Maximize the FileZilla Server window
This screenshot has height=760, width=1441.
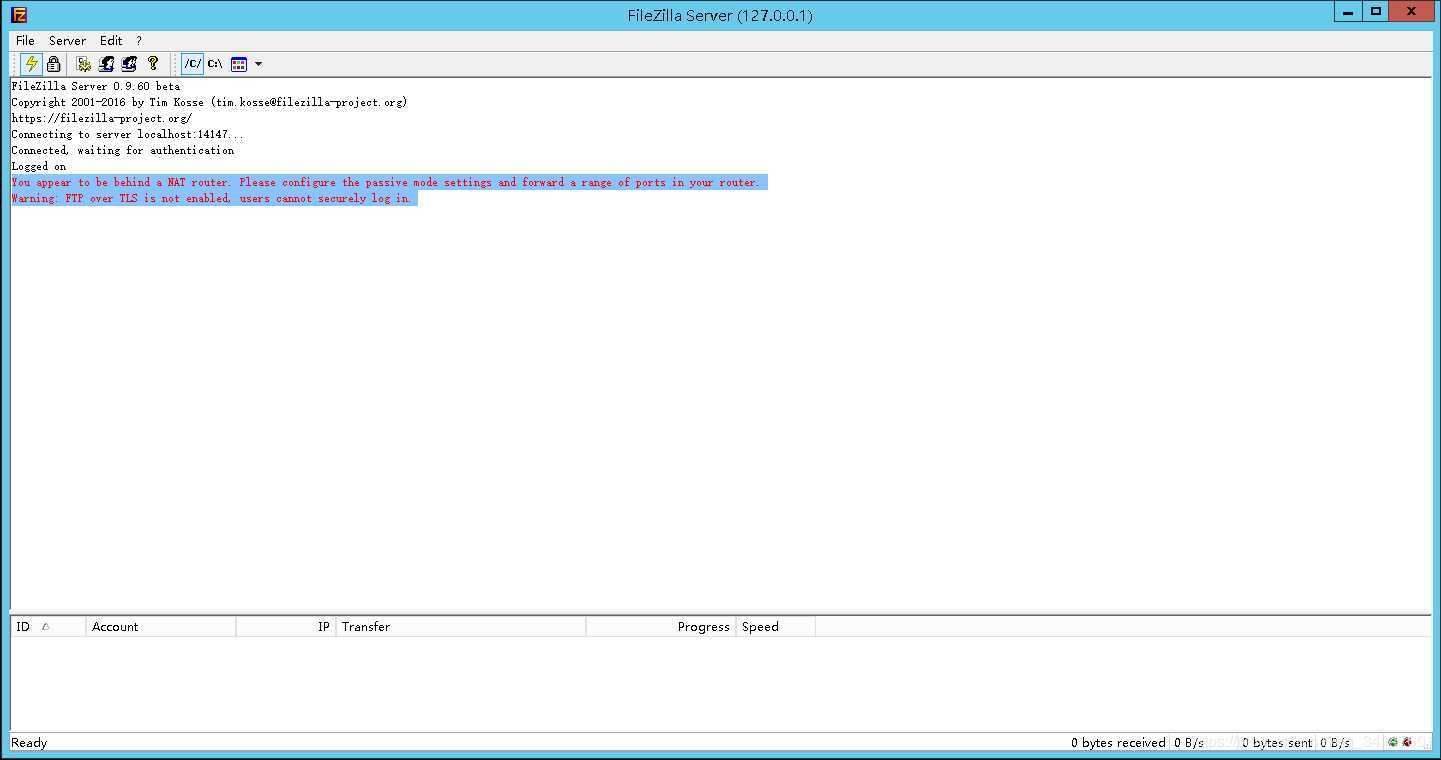[1375, 11]
